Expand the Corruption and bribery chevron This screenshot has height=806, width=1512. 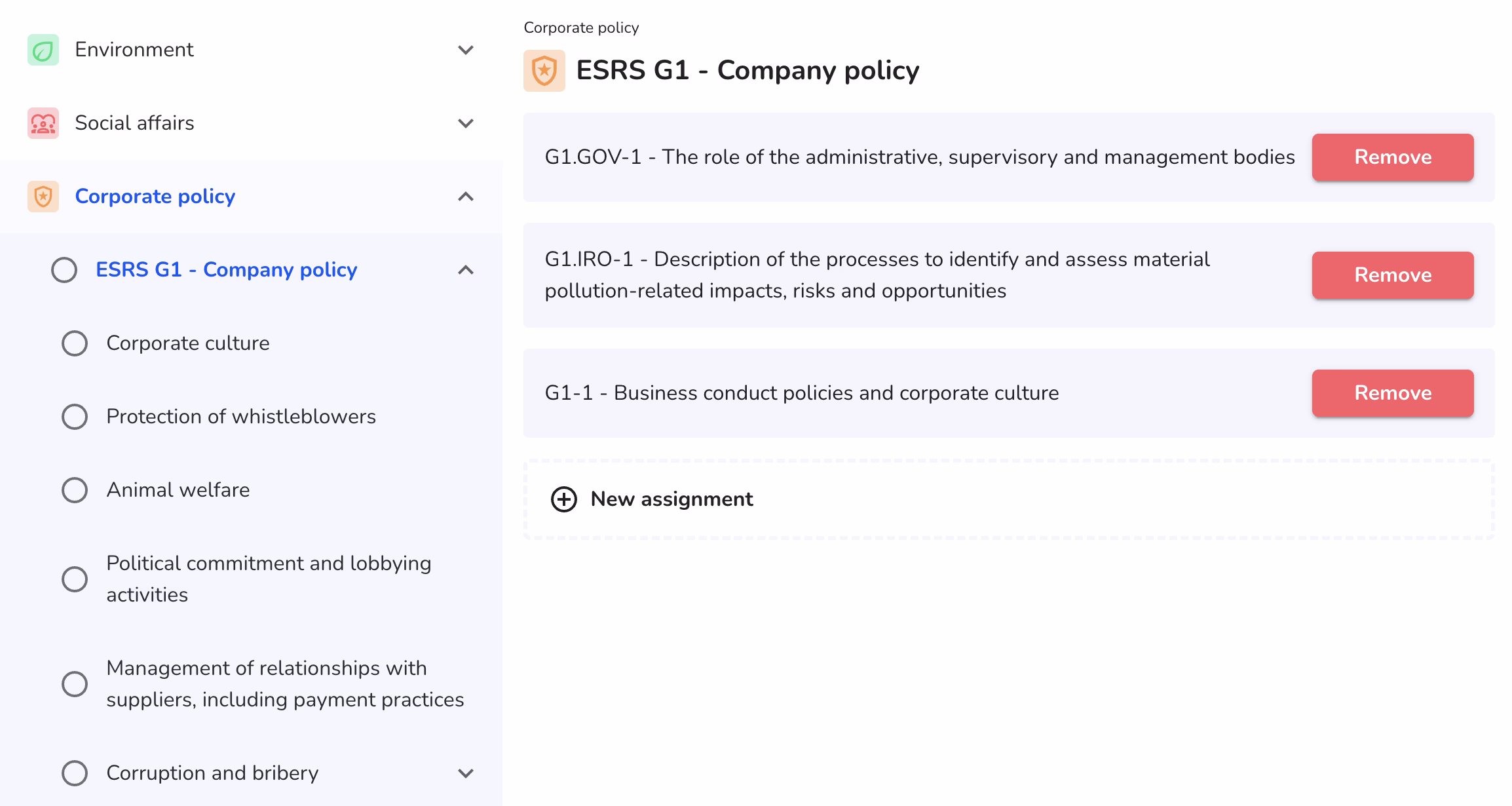(466, 773)
